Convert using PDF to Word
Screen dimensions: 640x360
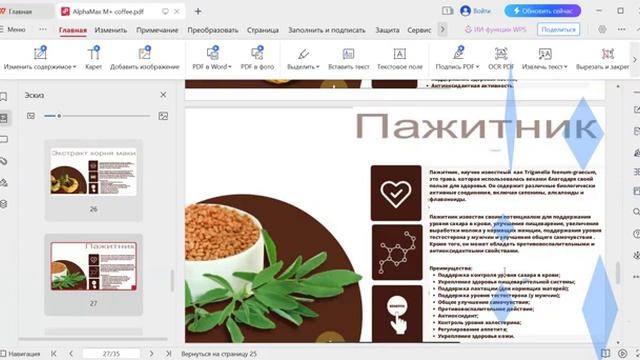point(212,58)
